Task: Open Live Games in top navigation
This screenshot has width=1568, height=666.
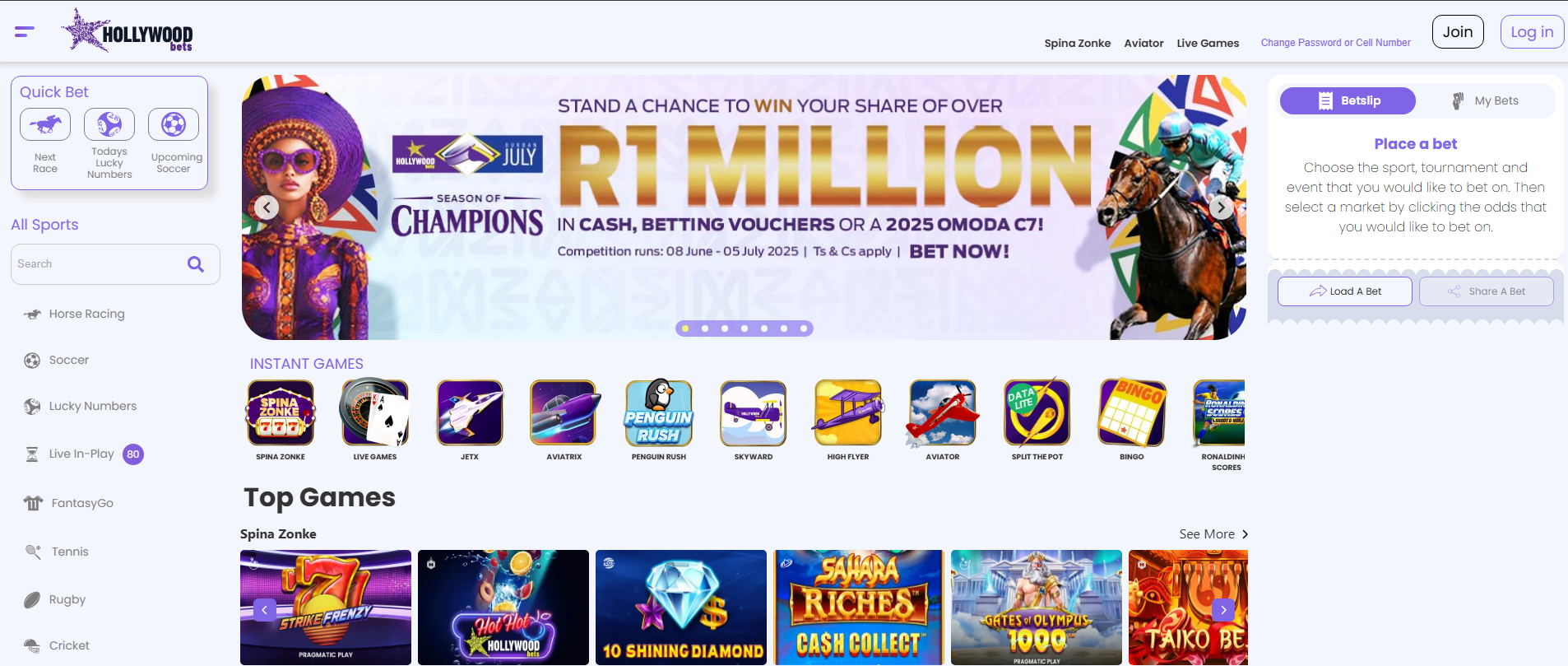Action: point(1208,44)
